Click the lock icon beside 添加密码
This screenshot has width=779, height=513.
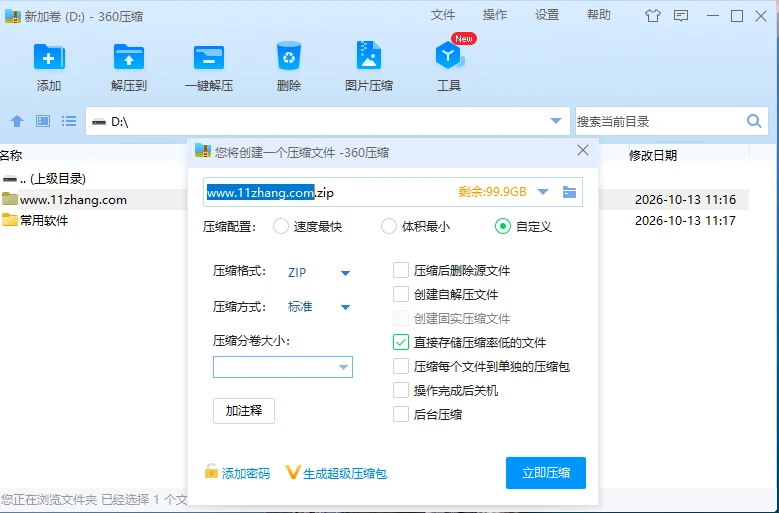pyautogui.click(x=211, y=471)
